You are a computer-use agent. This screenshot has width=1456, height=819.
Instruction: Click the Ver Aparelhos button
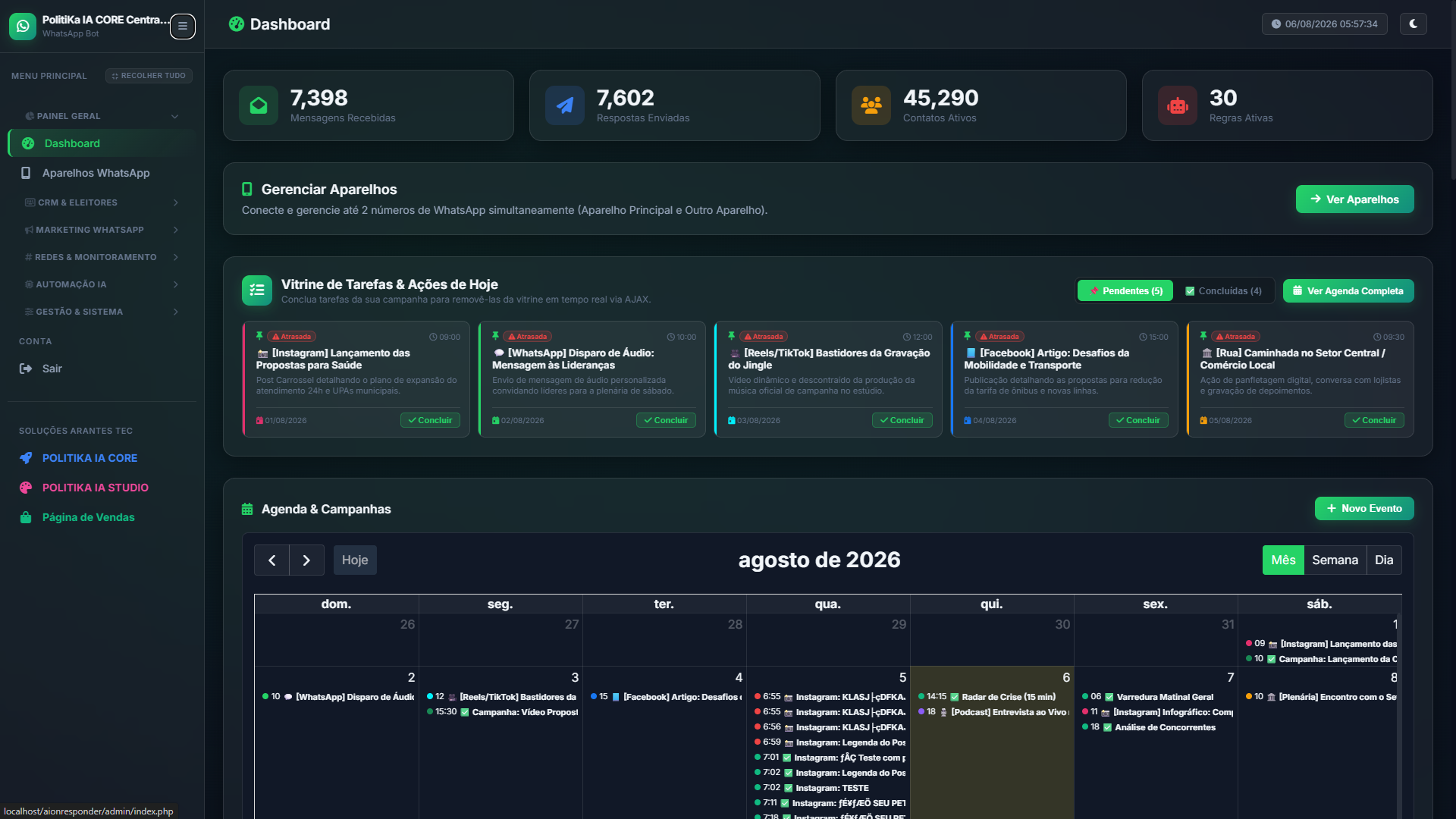(x=1354, y=199)
